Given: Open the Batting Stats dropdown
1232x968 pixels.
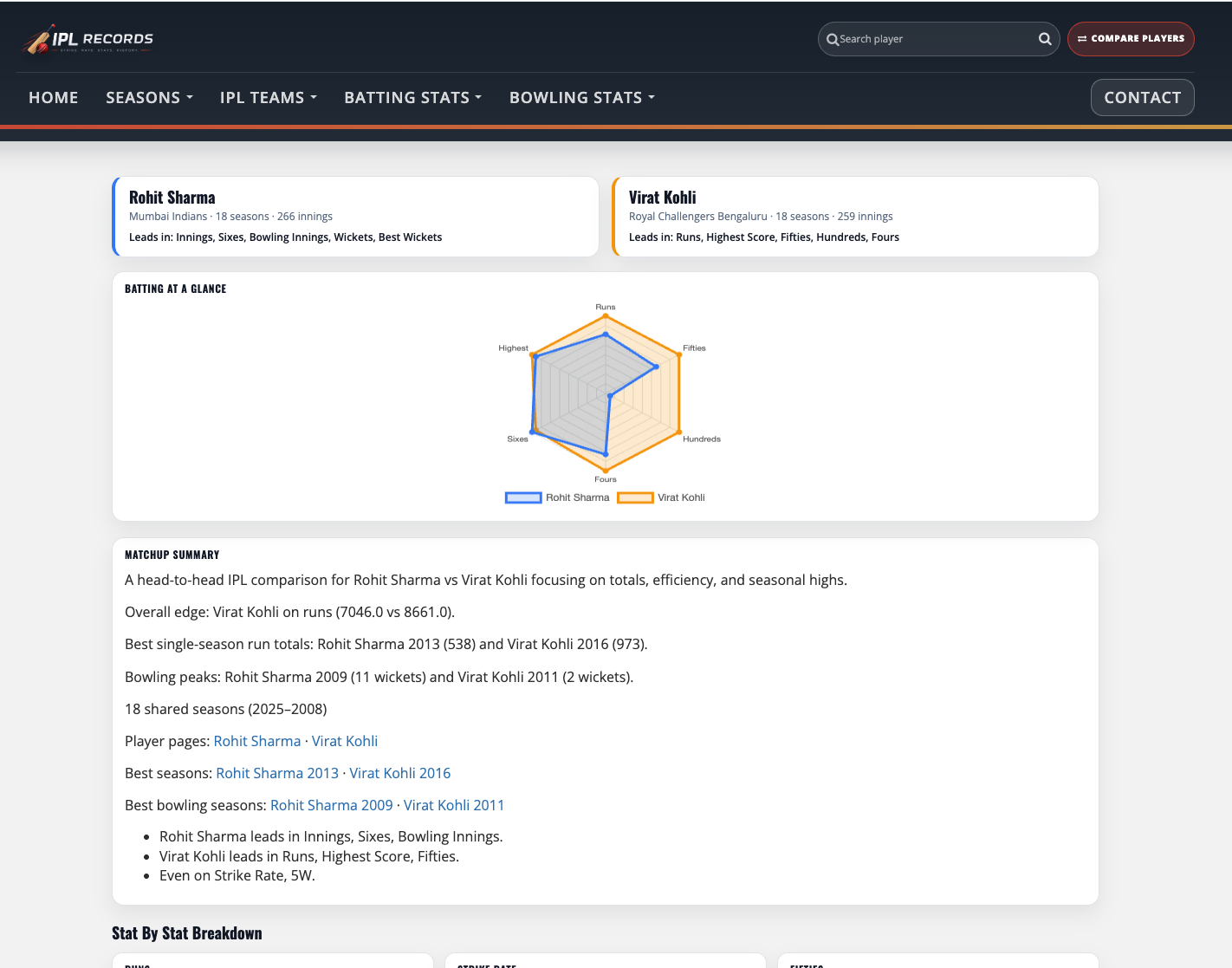Looking at the screenshot, I should [x=413, y=98].
